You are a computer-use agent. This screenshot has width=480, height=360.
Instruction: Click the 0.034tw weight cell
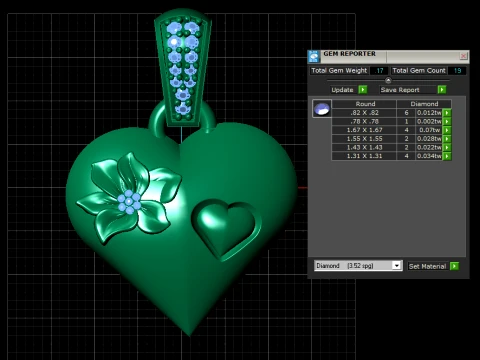tap(429, 156)
